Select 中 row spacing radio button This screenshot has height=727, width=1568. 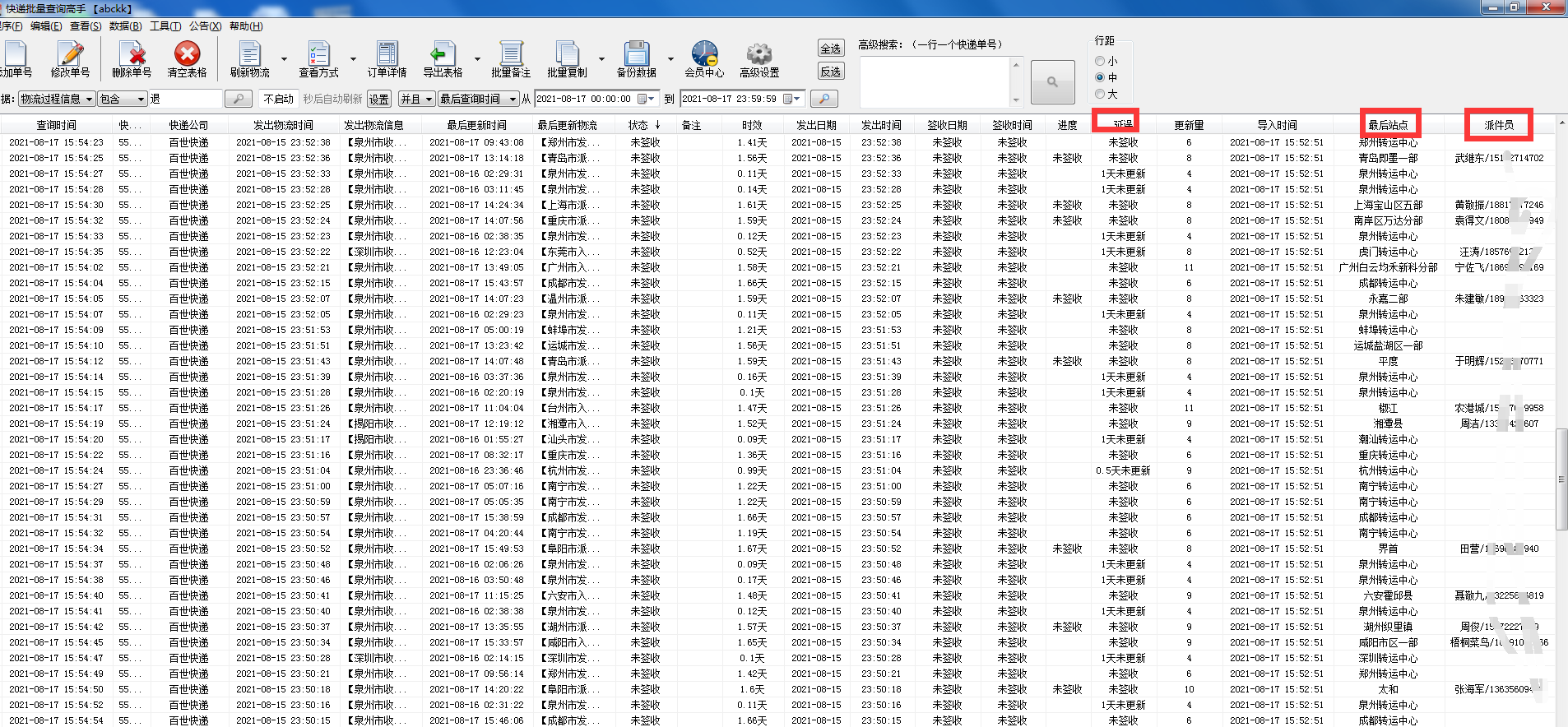(x=1100, y=77)
